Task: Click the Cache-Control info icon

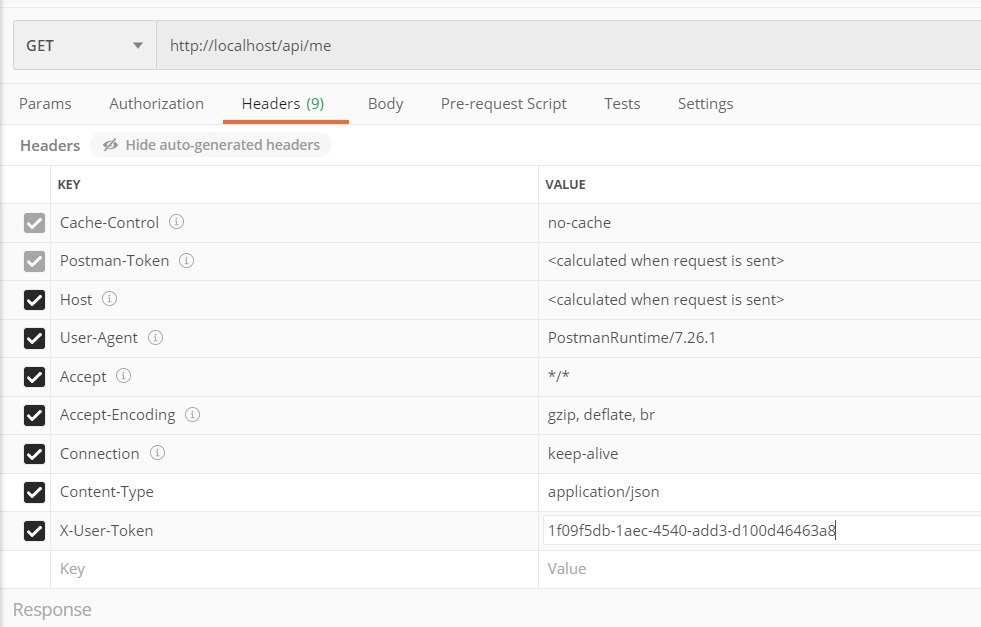Action: [176, 222]
